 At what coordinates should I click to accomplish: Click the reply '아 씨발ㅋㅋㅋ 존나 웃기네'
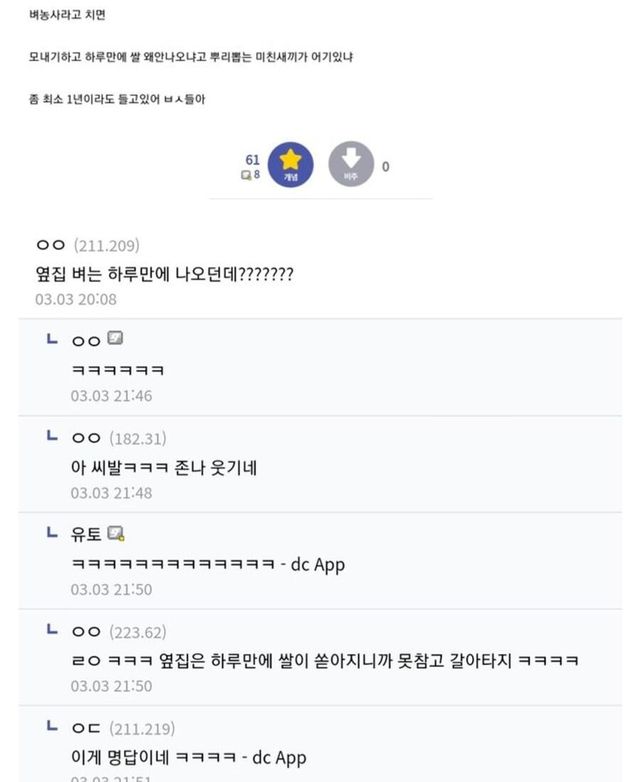click(x=164, y=467)
